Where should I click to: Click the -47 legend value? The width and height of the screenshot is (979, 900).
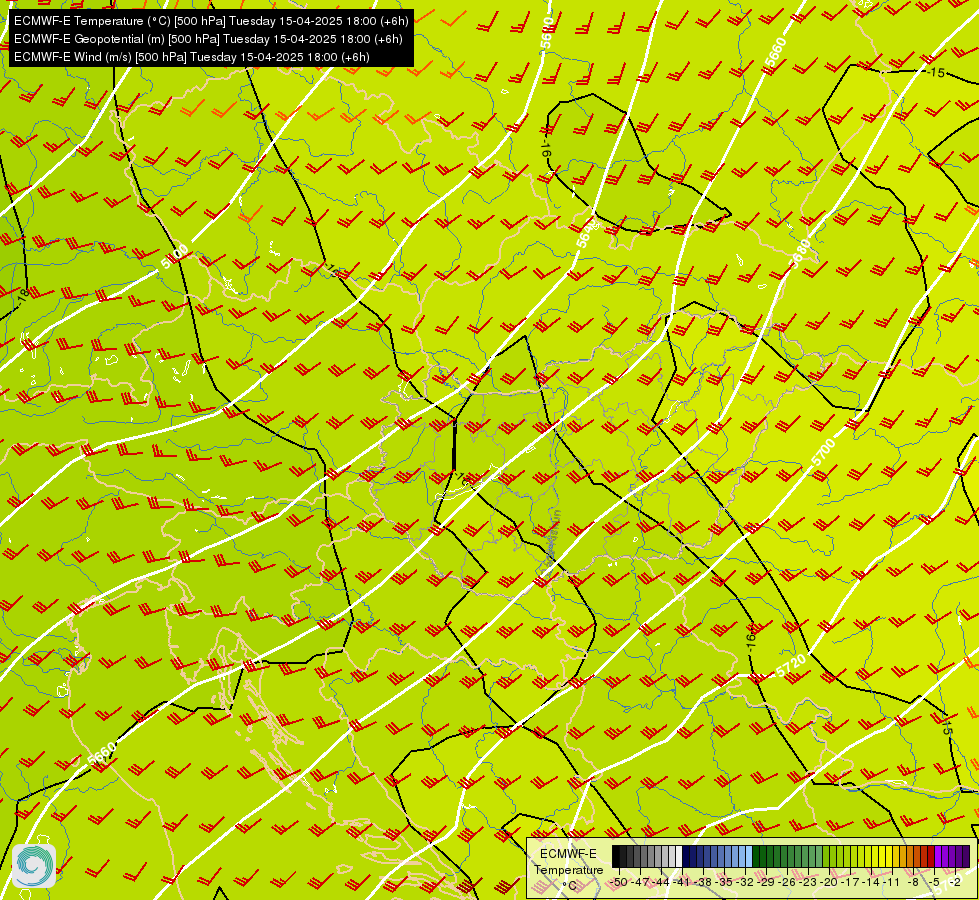click(640, 882)
